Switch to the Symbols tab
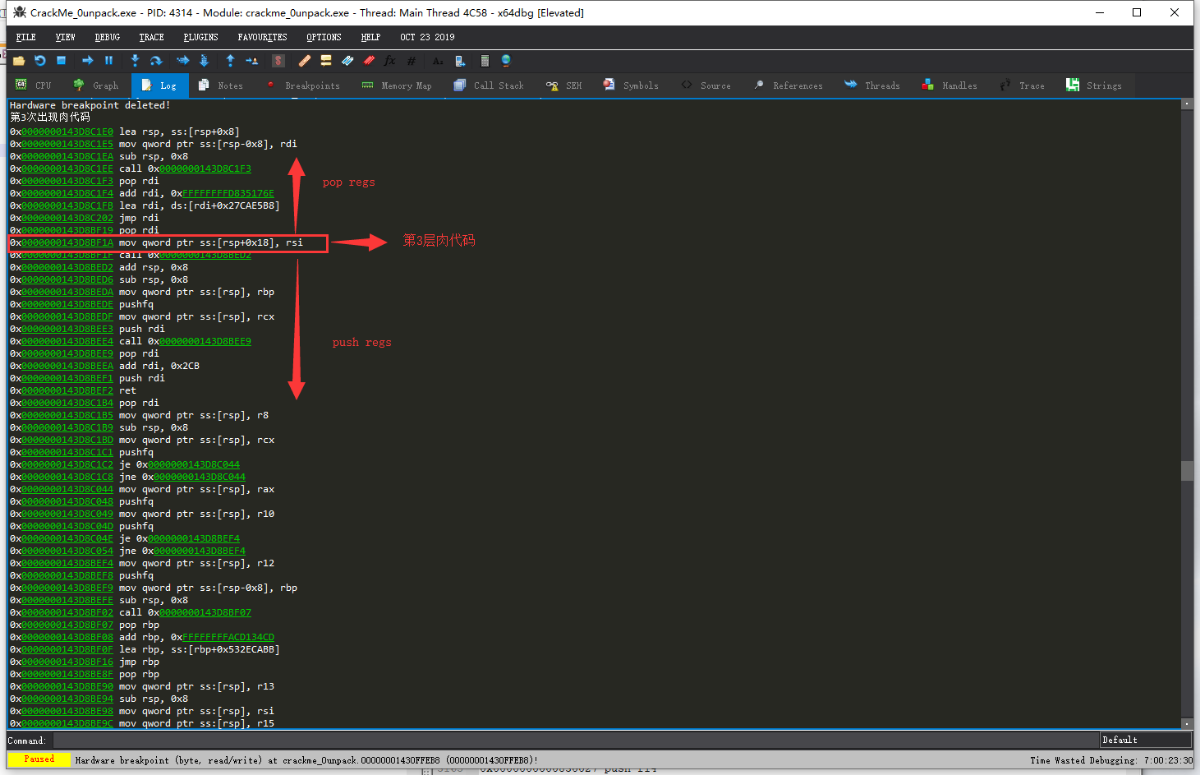 pos(632,86)
